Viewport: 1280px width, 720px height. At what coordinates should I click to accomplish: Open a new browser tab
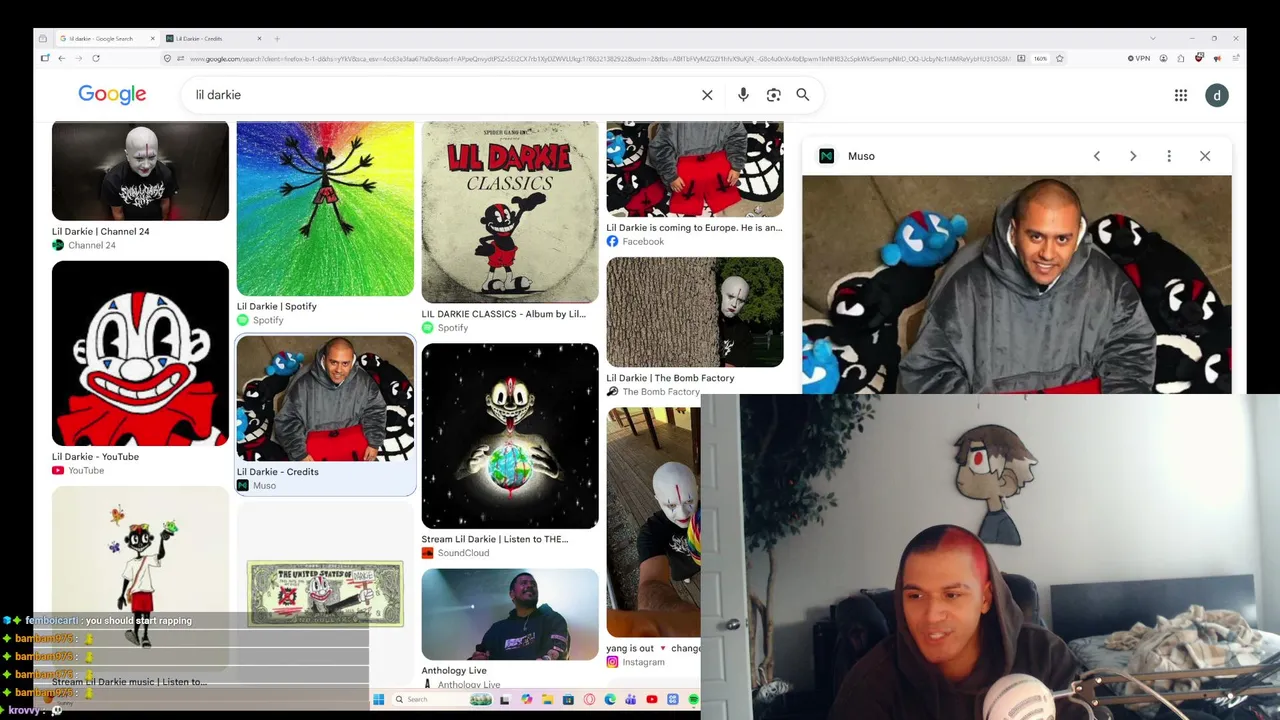277,39
